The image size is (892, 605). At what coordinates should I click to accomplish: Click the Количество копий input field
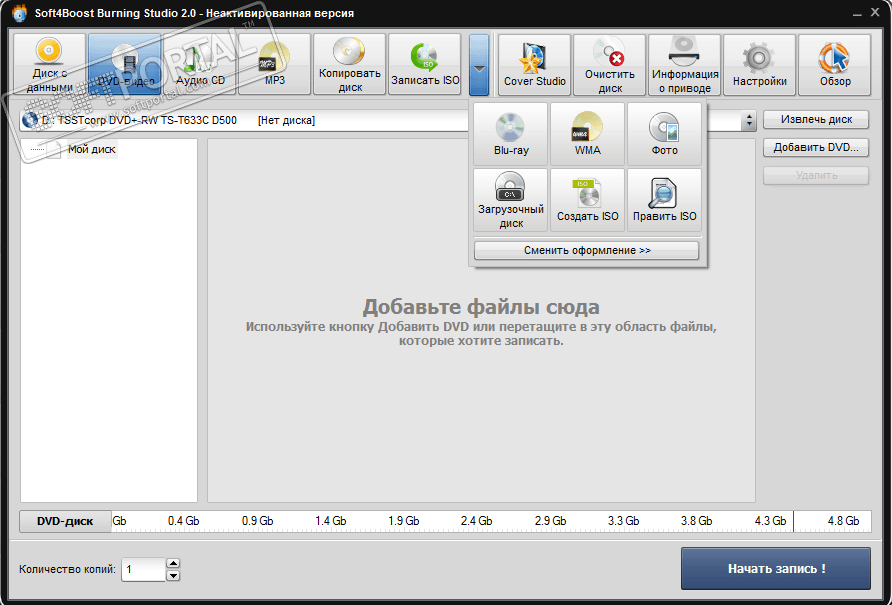(143, 569)
